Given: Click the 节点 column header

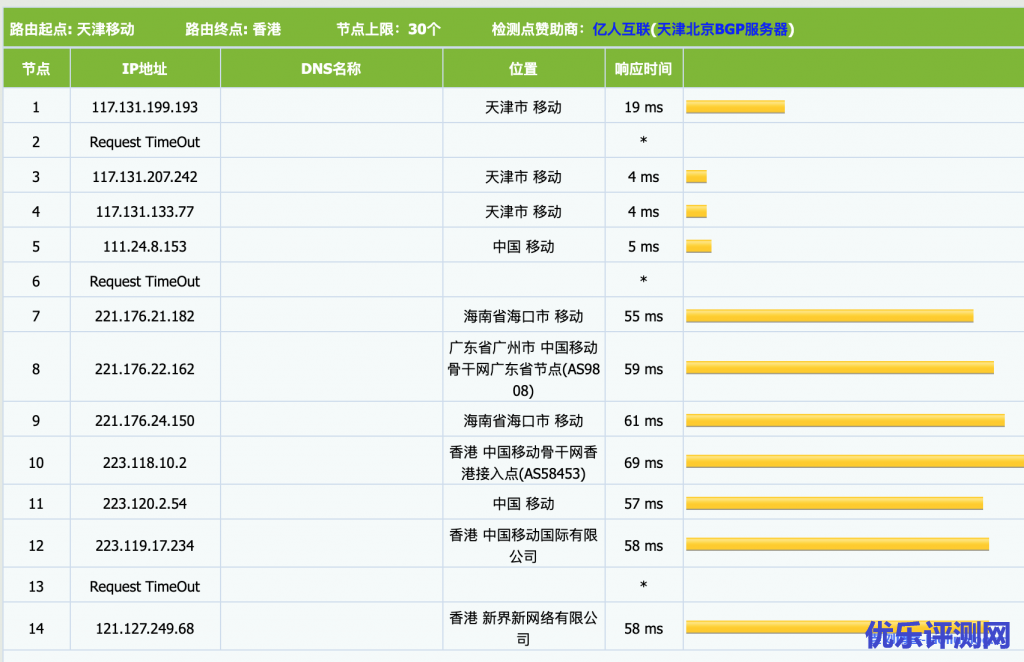Looking at the screenshot, I should point(36,69).
